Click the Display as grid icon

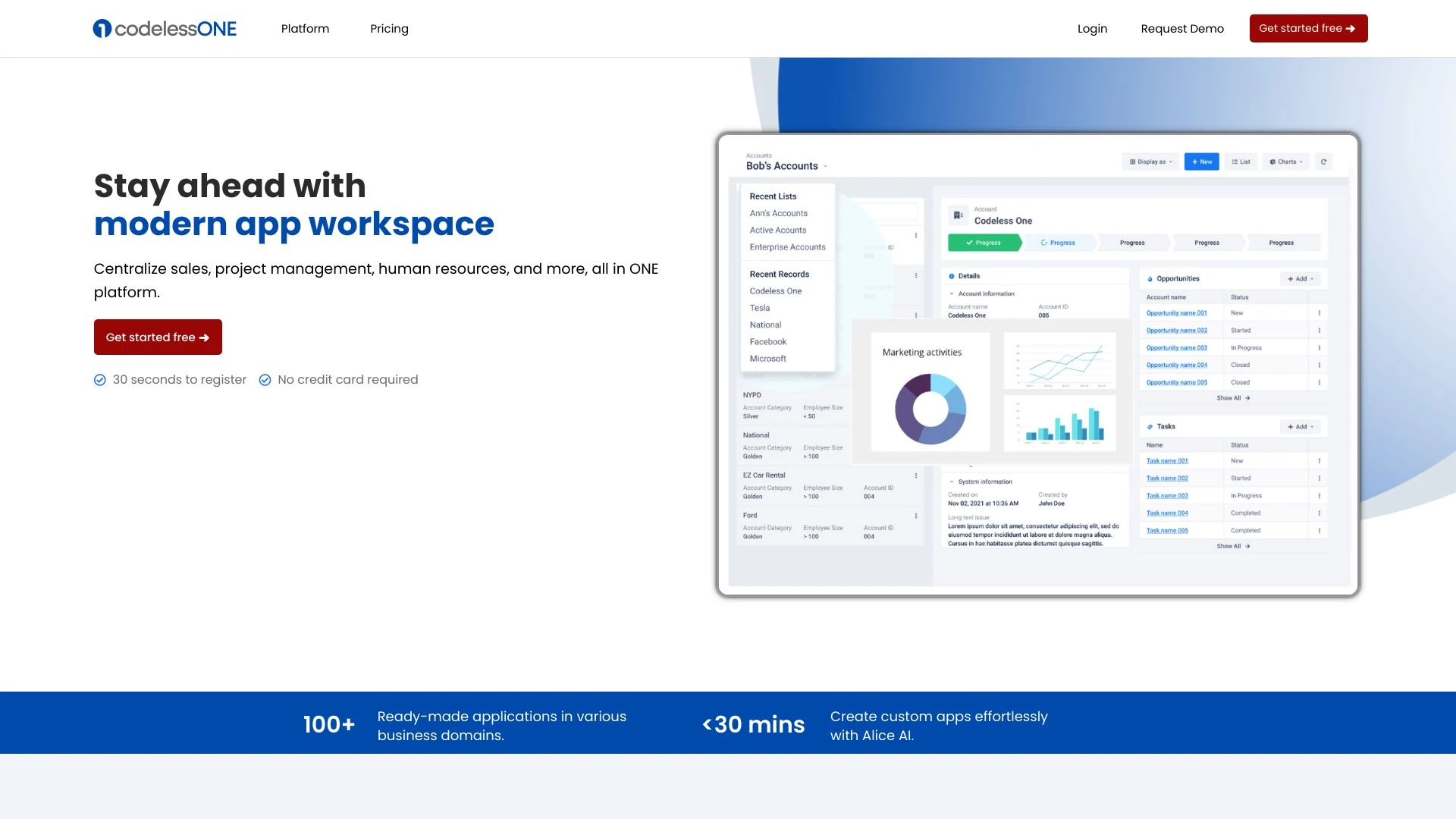point(1131,162)
